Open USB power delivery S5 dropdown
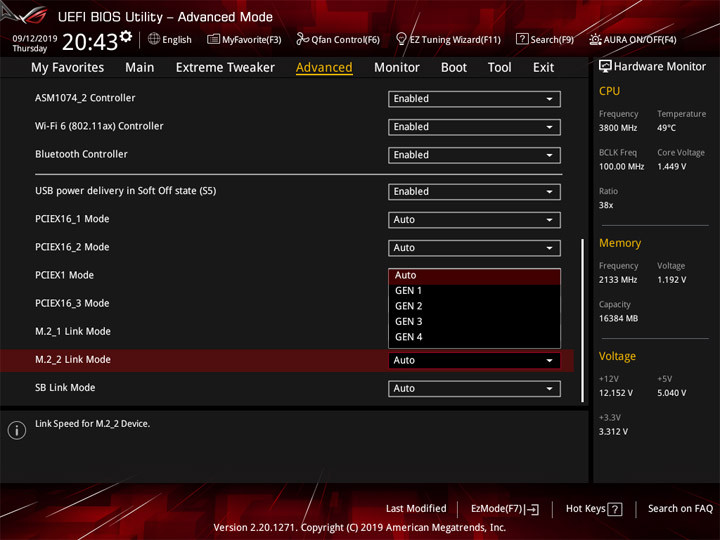 [x=474, y=191]
